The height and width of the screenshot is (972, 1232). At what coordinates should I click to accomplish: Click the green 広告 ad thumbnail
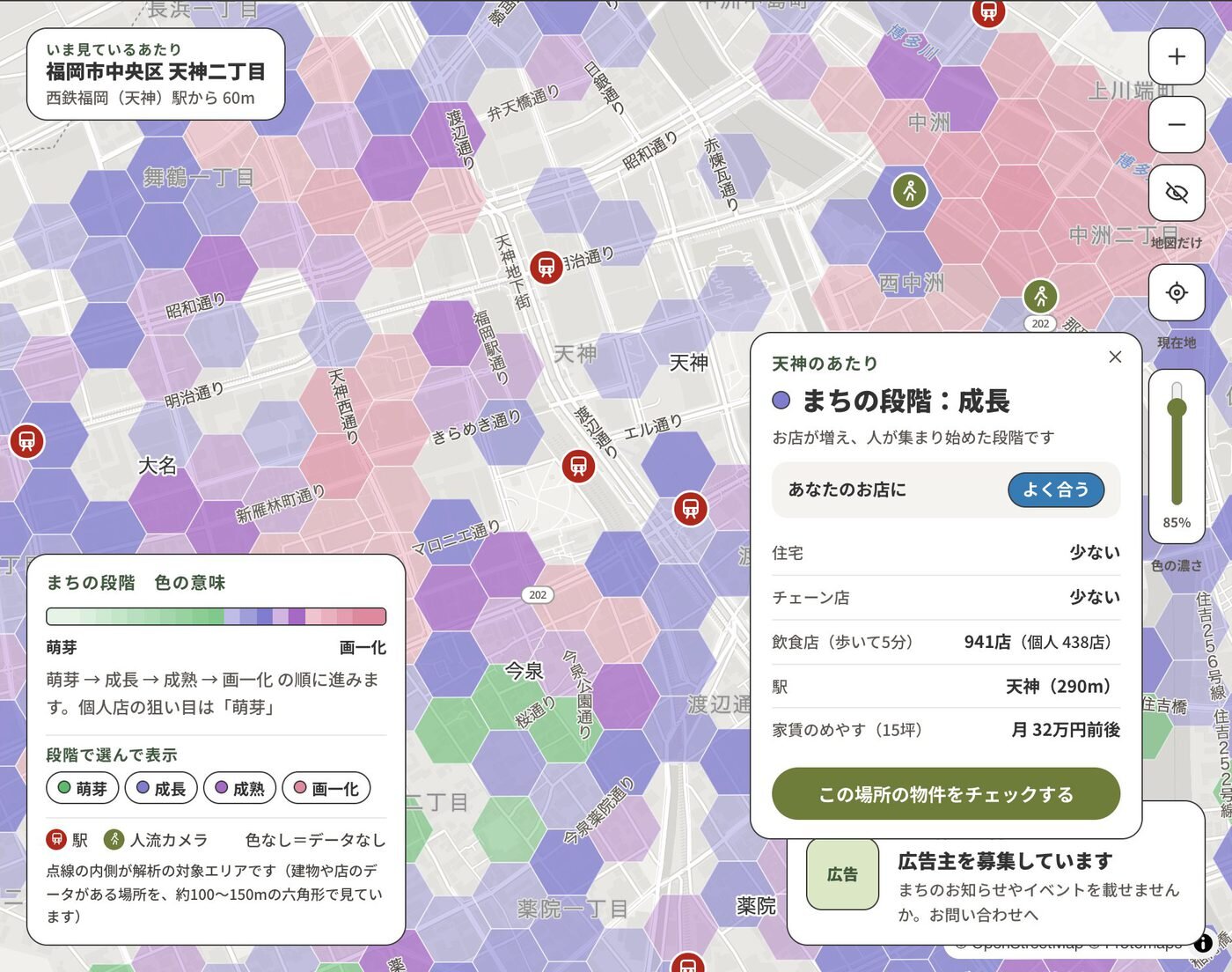tap(842, 874)
